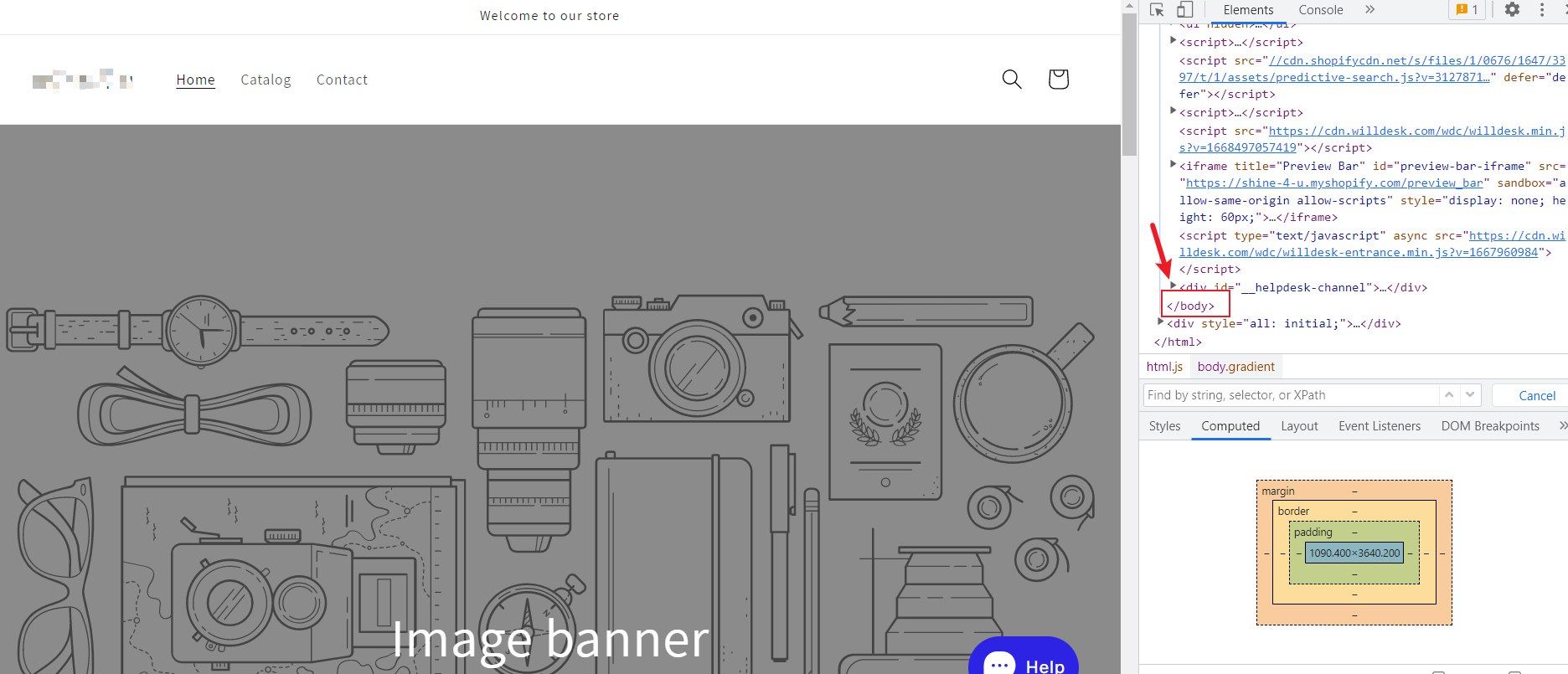Viewport: 1568px width, 674px height.
Task: Select the html.js breadcrumb
Action: coord(1164,367)
